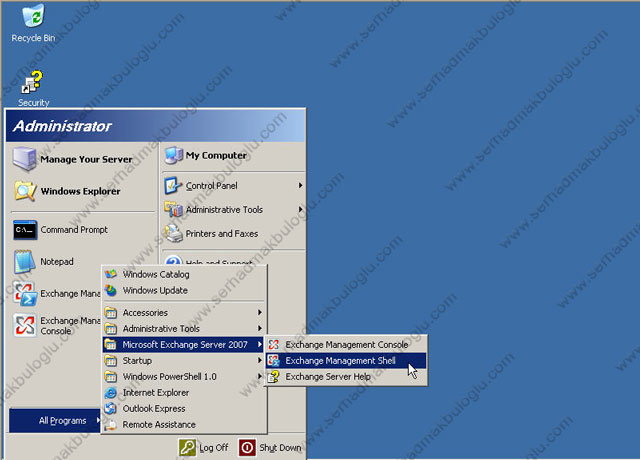Expand Administrative Tools arrow in All Programs
The height and width of the screenshot is (460, 640).
click(260, 328)
